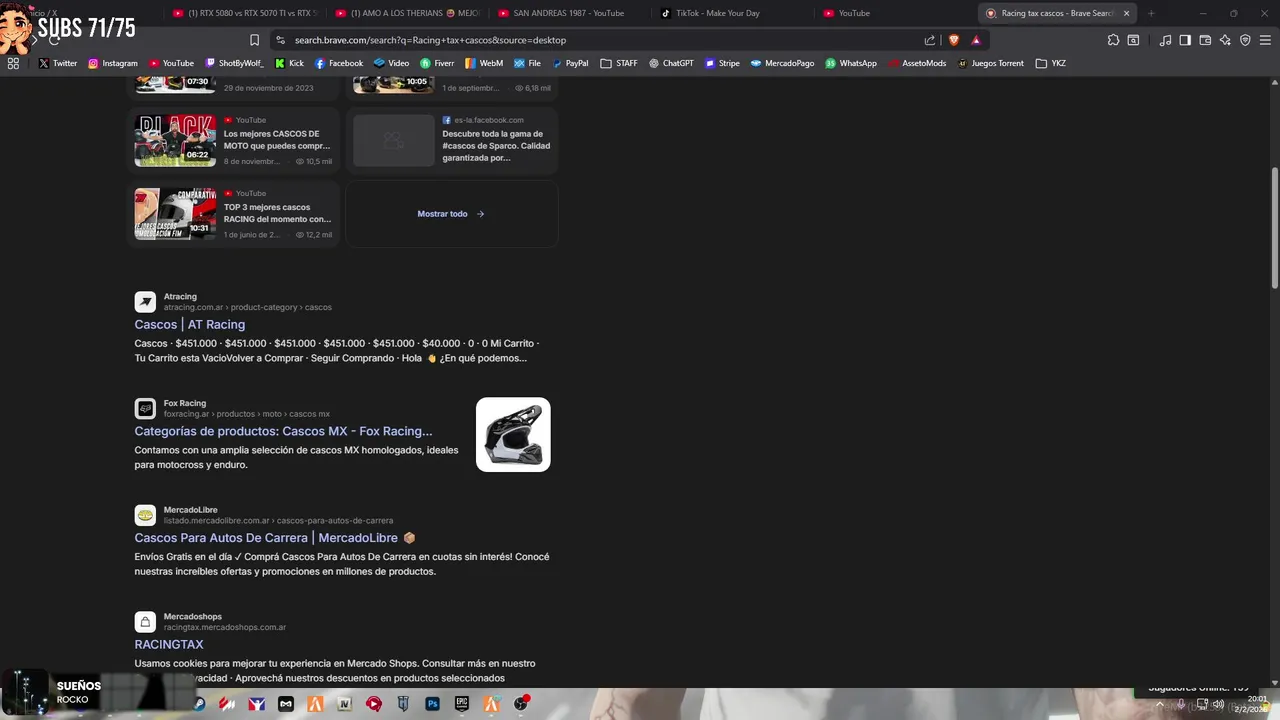Click the Brave VPN shield icon
Screen dimensions: 1280x720
[1245, 40]
